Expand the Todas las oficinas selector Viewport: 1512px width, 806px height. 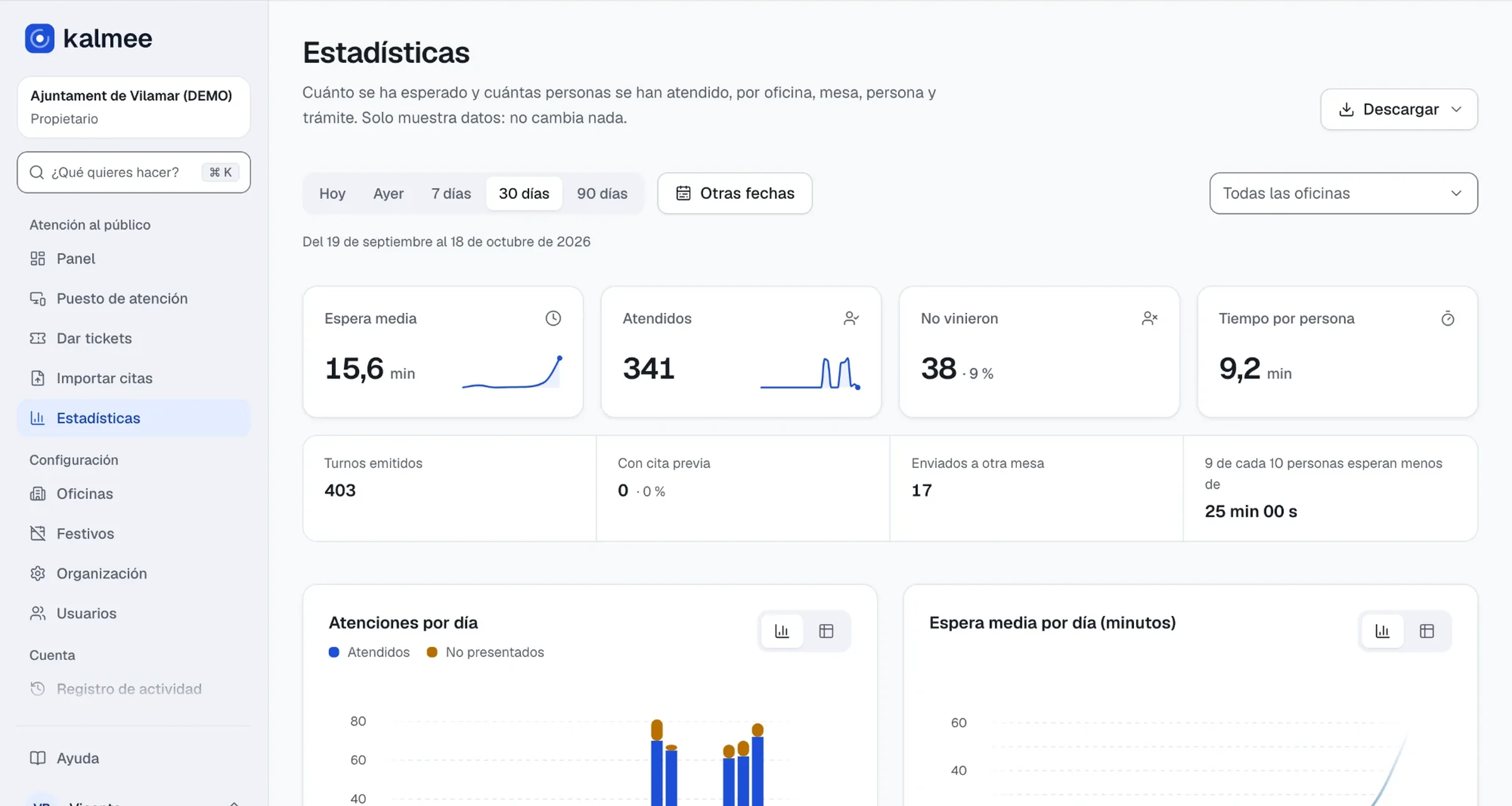click(x=1344, y=193)
